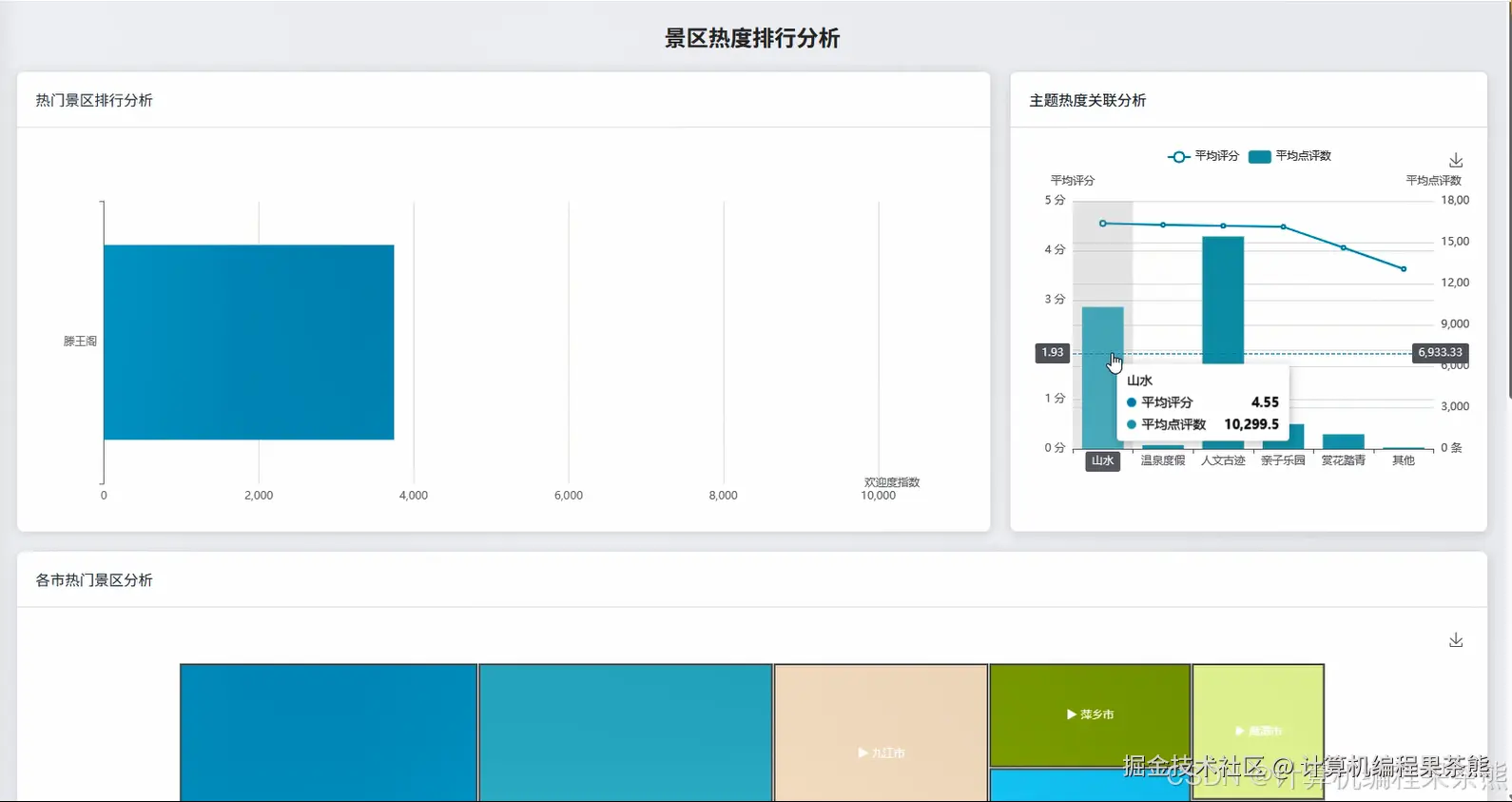The height and width of the screenshot is (802, 1512).
Task: Select the 山水 bar in the theme chart
Action: pyautogui.click(x=1102, y=378)
